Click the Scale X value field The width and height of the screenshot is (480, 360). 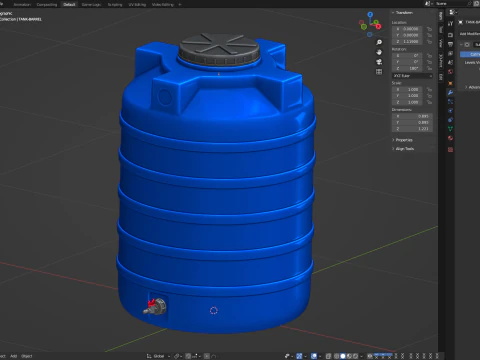coord(408,89)
